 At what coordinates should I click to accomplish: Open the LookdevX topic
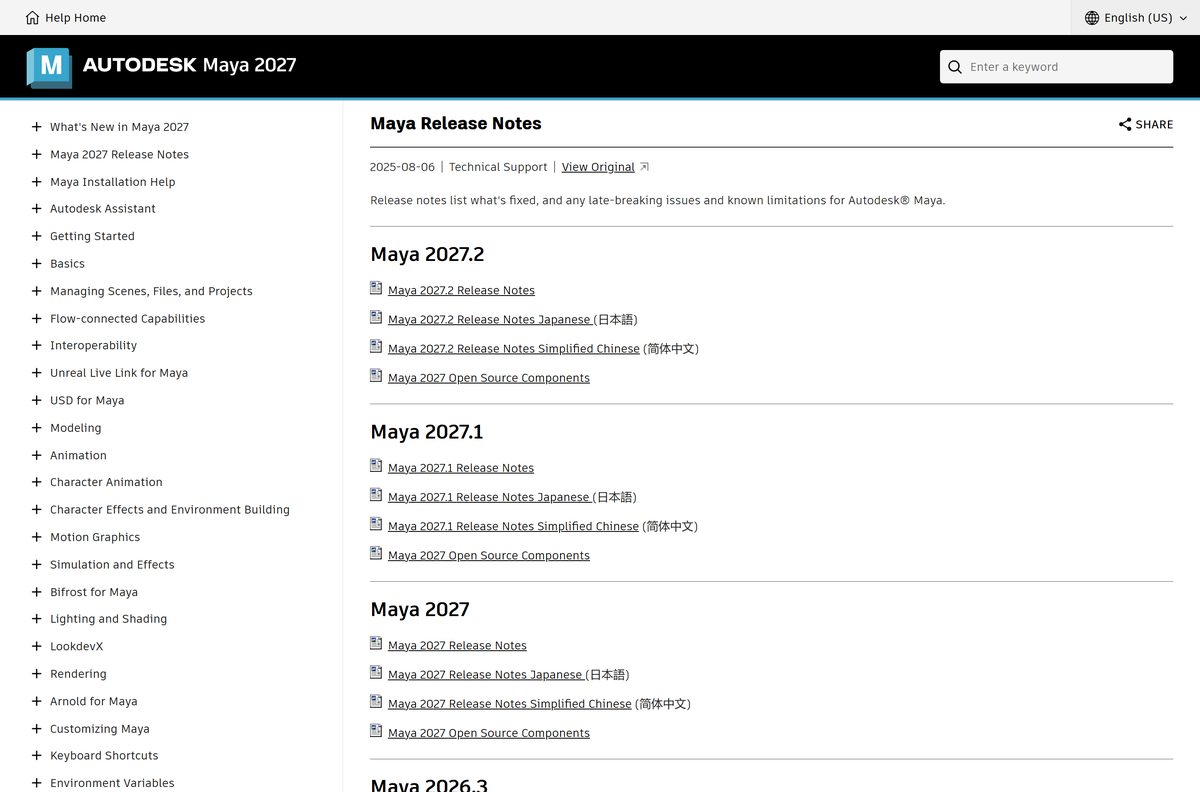[76, 647]
